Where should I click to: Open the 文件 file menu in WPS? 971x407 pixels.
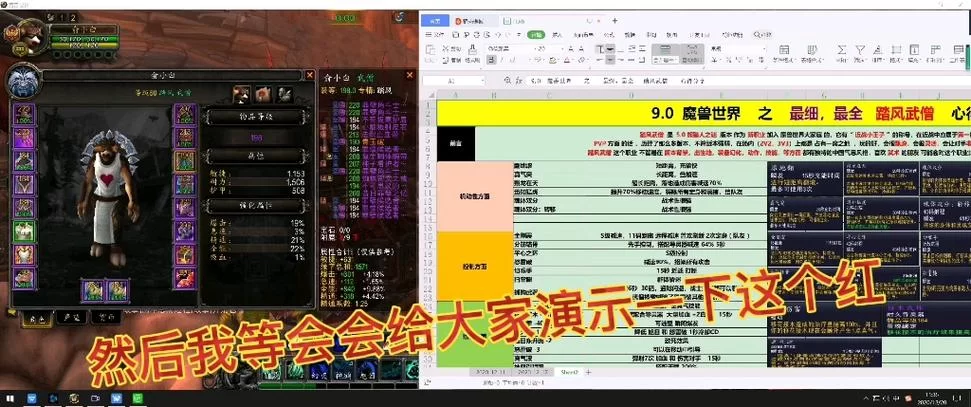[x=436, y=35]
